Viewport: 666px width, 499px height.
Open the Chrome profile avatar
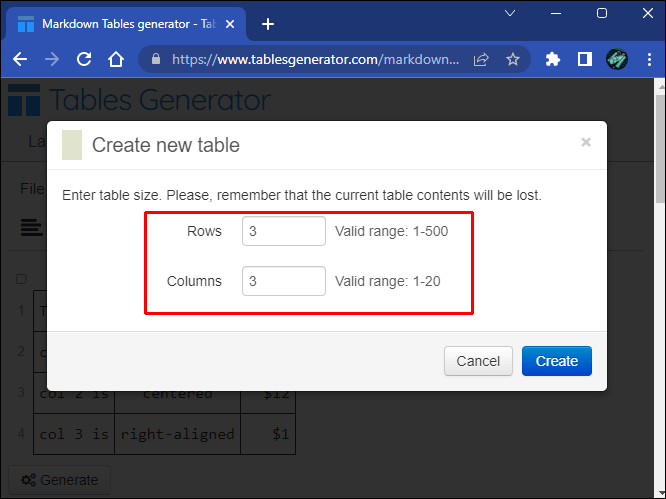tap(617, 59)
